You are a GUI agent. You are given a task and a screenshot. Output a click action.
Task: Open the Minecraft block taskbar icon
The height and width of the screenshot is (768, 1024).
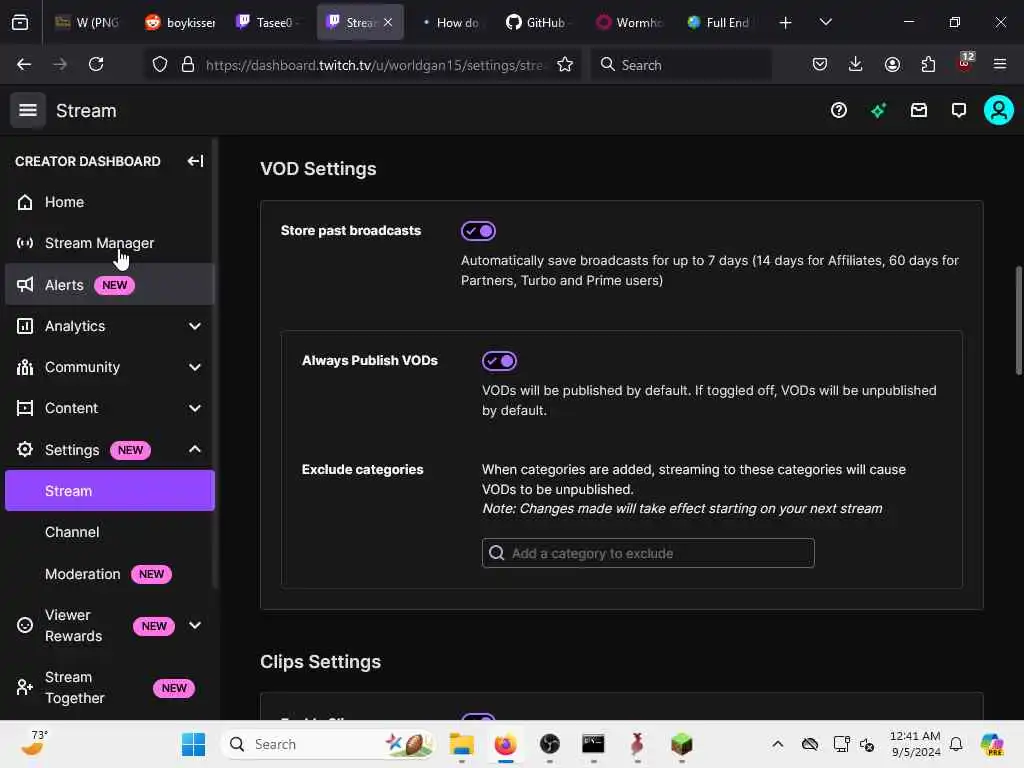[681, 744]
